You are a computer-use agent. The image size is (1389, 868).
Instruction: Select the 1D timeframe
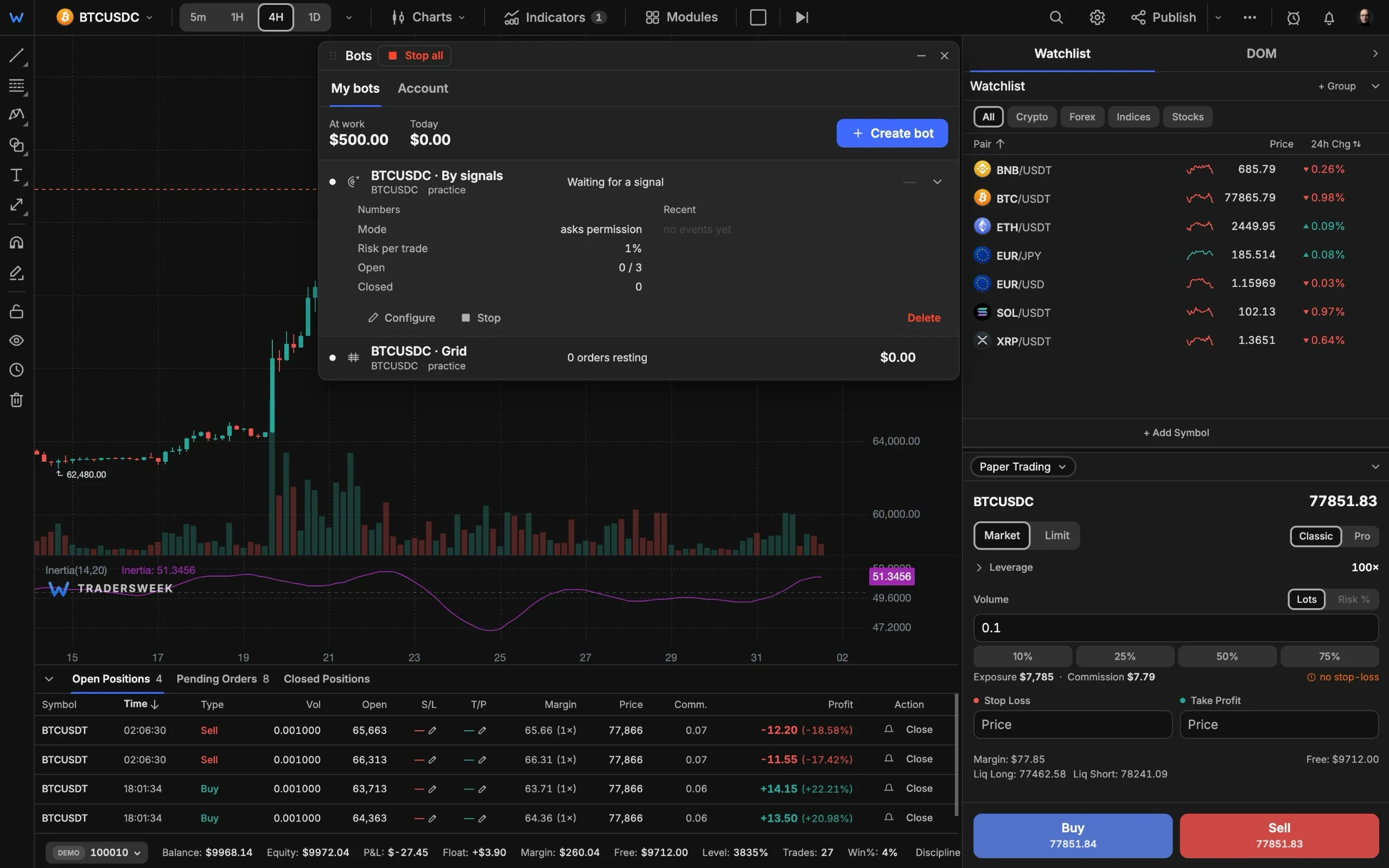(x=314, y=17)
